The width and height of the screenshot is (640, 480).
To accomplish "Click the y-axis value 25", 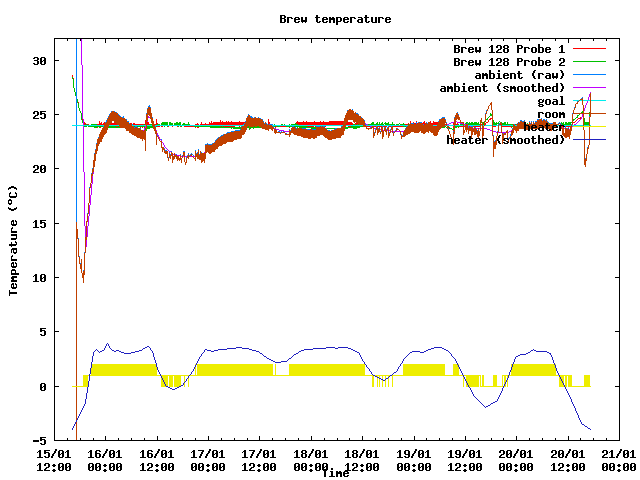I will click(39, 115).
